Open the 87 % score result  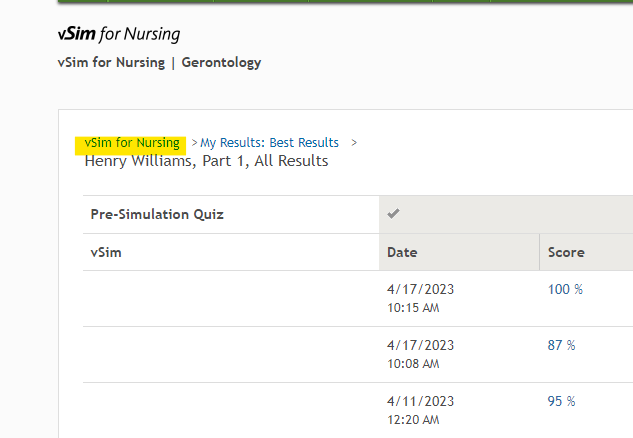[x=561, y=346]
